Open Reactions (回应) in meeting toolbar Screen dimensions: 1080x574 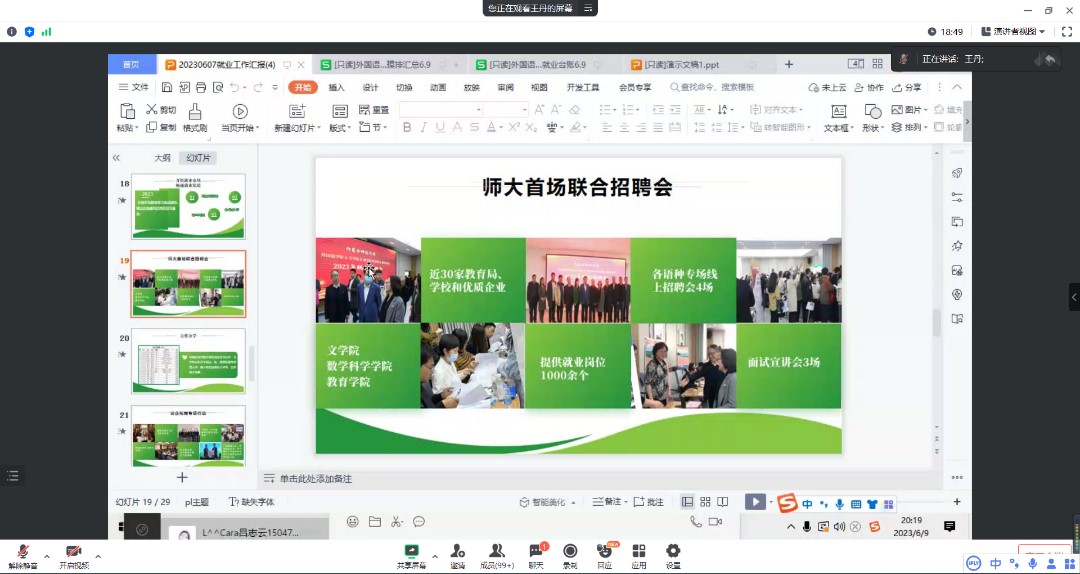tap(605, 555)
